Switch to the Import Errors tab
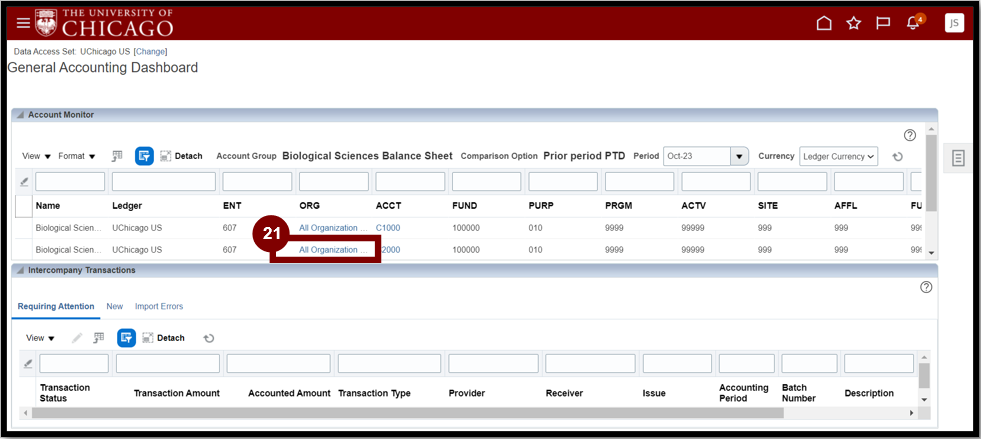981x439 pixels. [x=159, y=306]
